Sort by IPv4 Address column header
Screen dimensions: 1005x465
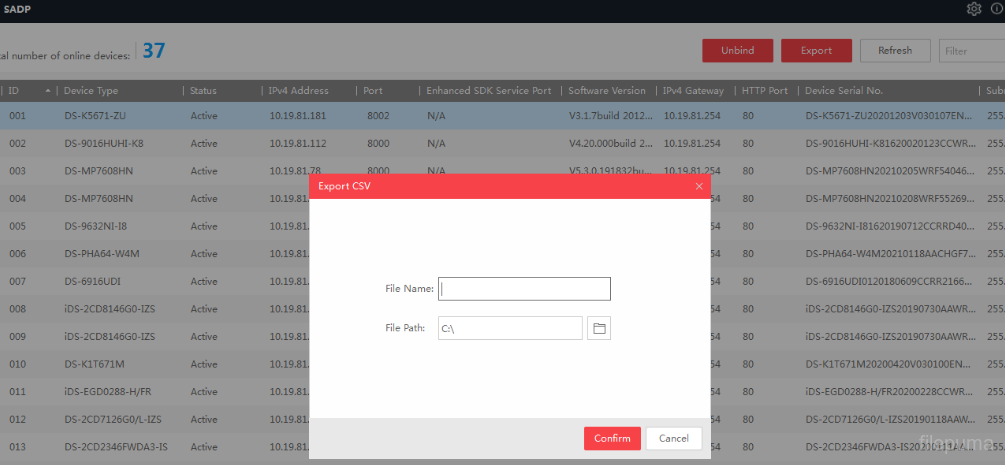[x=298, y=91]
